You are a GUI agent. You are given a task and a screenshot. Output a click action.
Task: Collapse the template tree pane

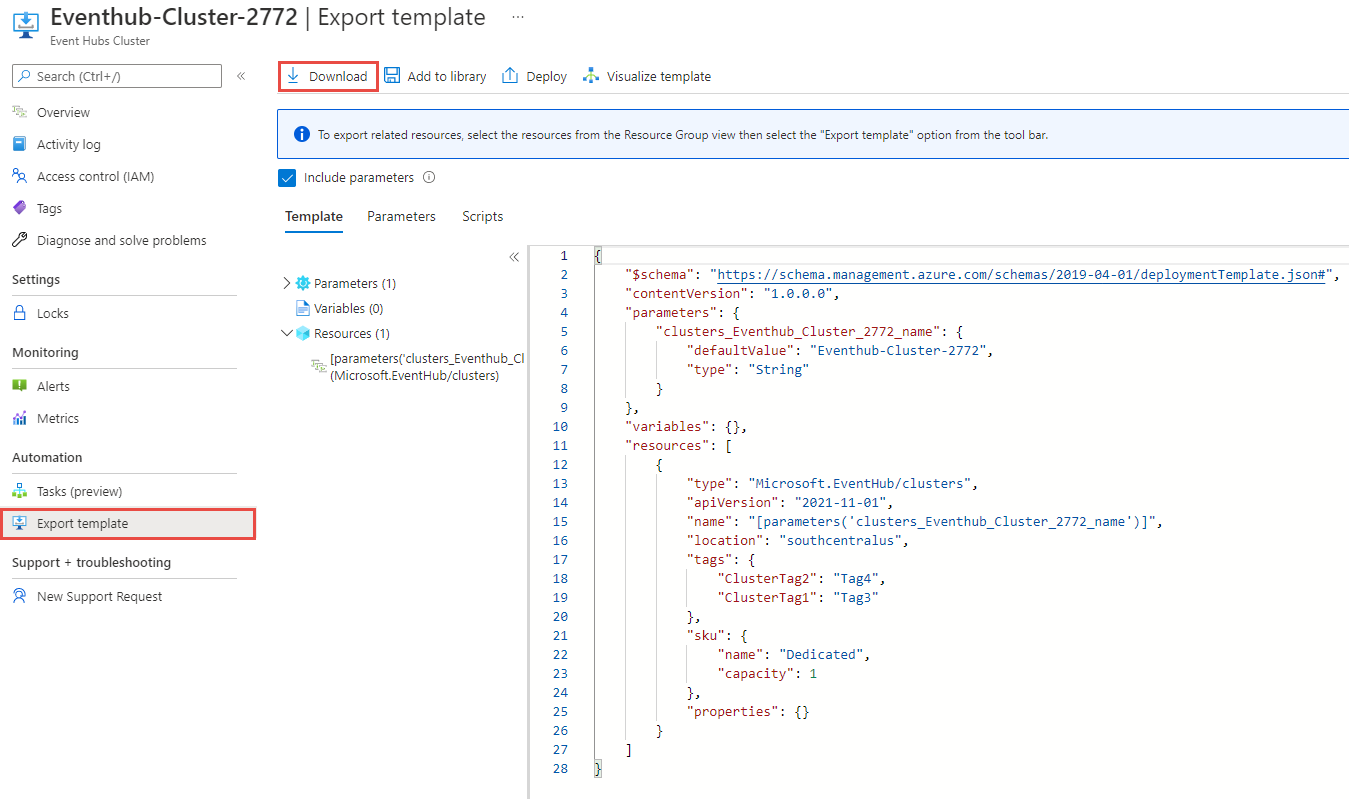[514, 257]
